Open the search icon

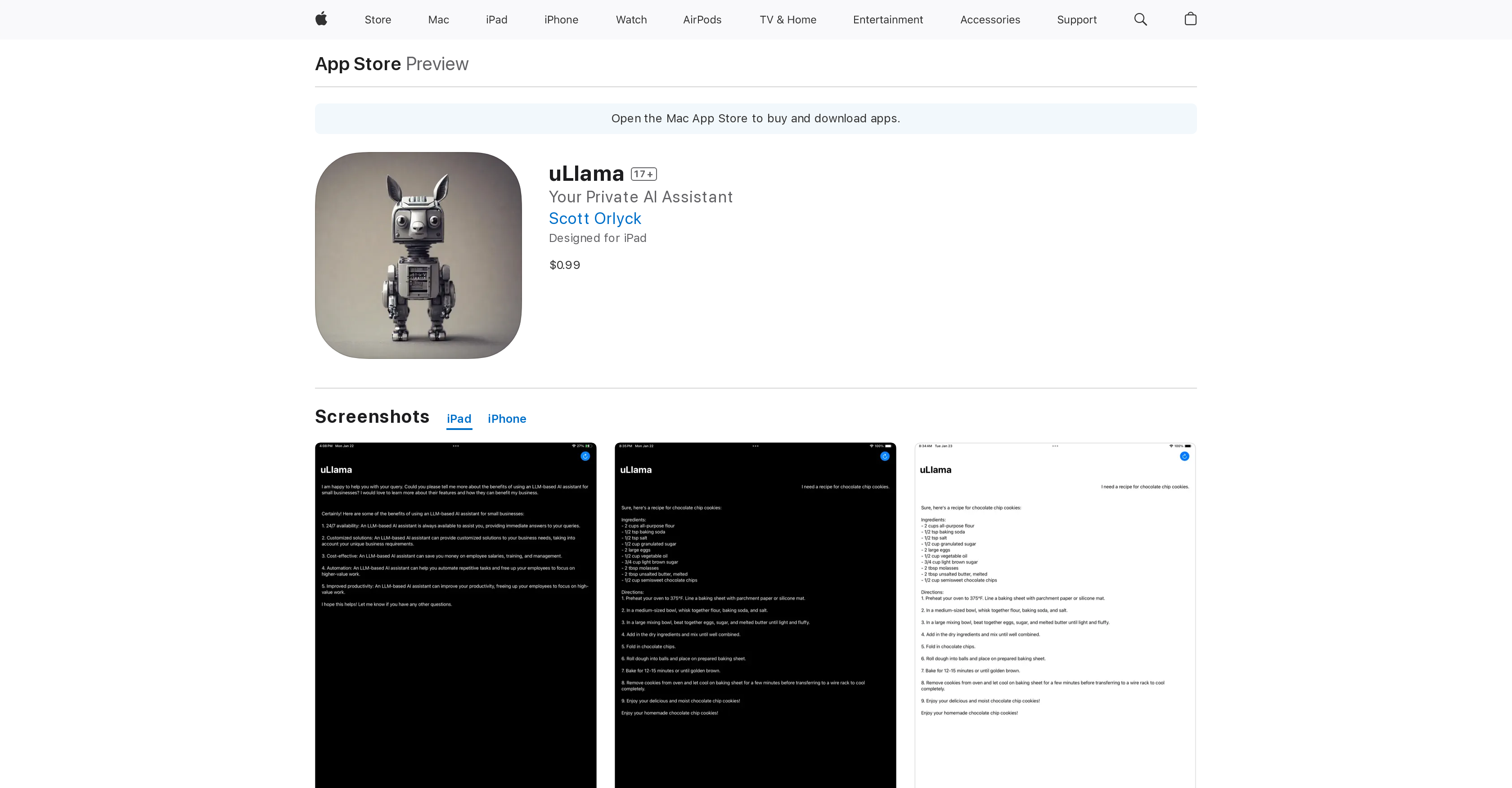tap(1140, 19)
